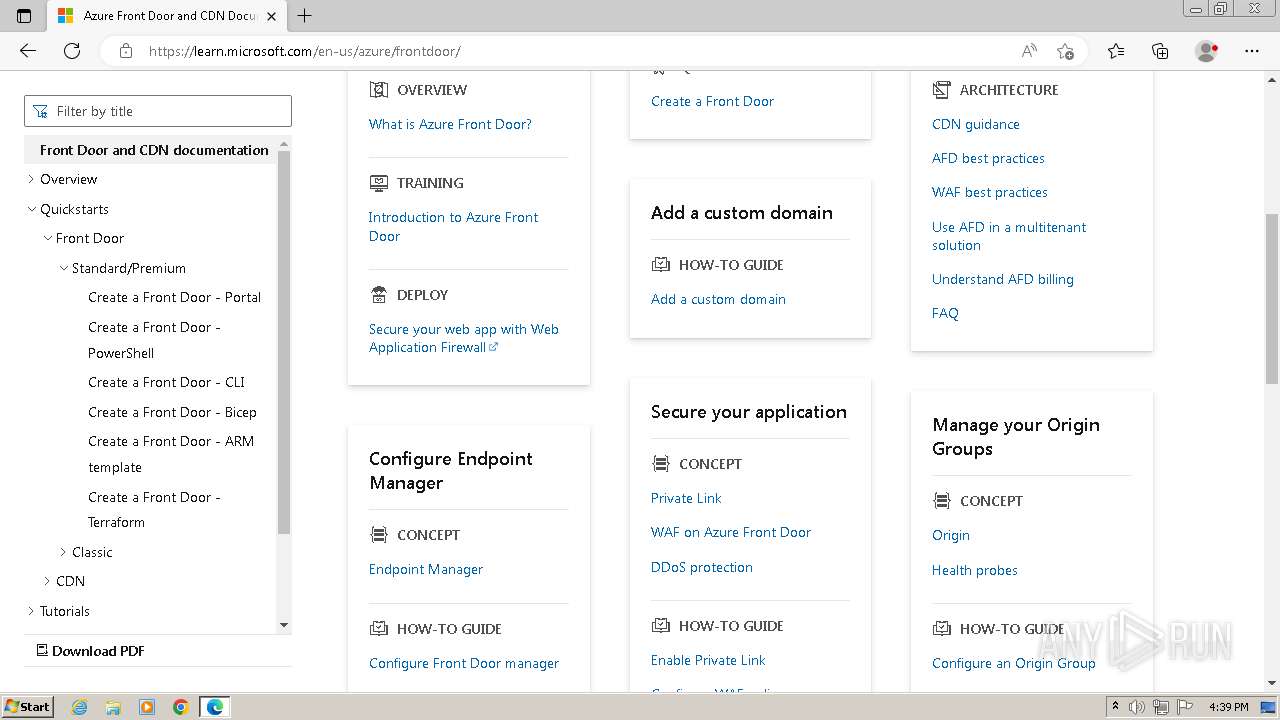The height and width of the screenshot is (720, 1280).
Task: Open the Private Link concept link
Action: (x=686, y=498)
